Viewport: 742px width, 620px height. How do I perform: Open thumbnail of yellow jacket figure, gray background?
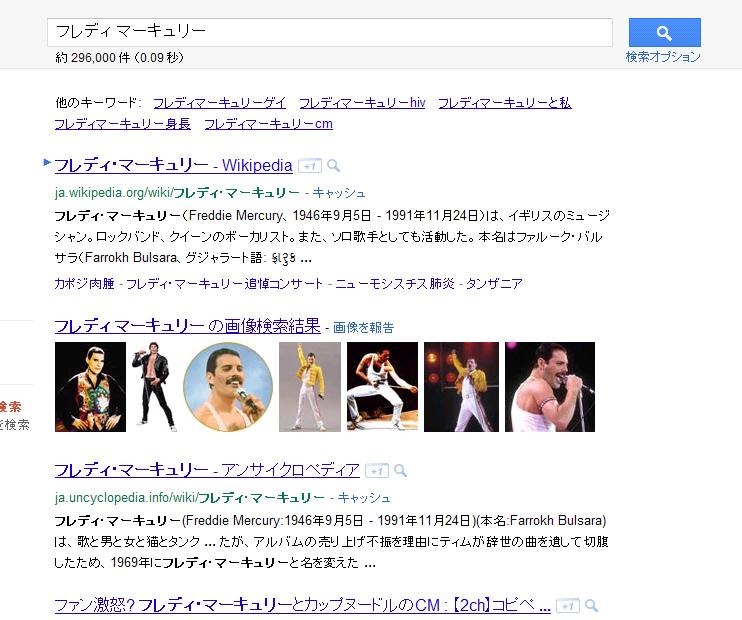(x=310, y=387)
